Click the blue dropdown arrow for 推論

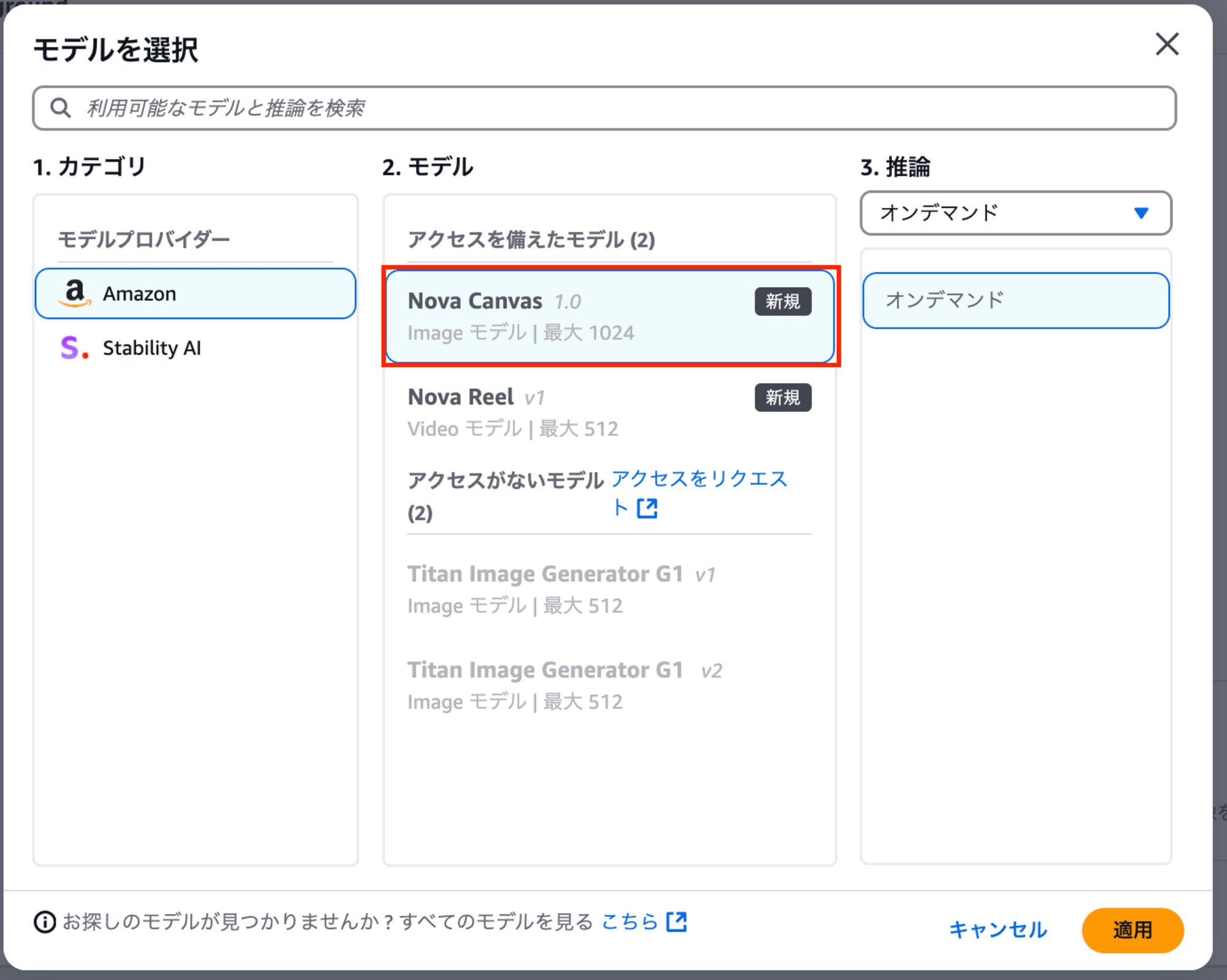(x=1141, y=213)
